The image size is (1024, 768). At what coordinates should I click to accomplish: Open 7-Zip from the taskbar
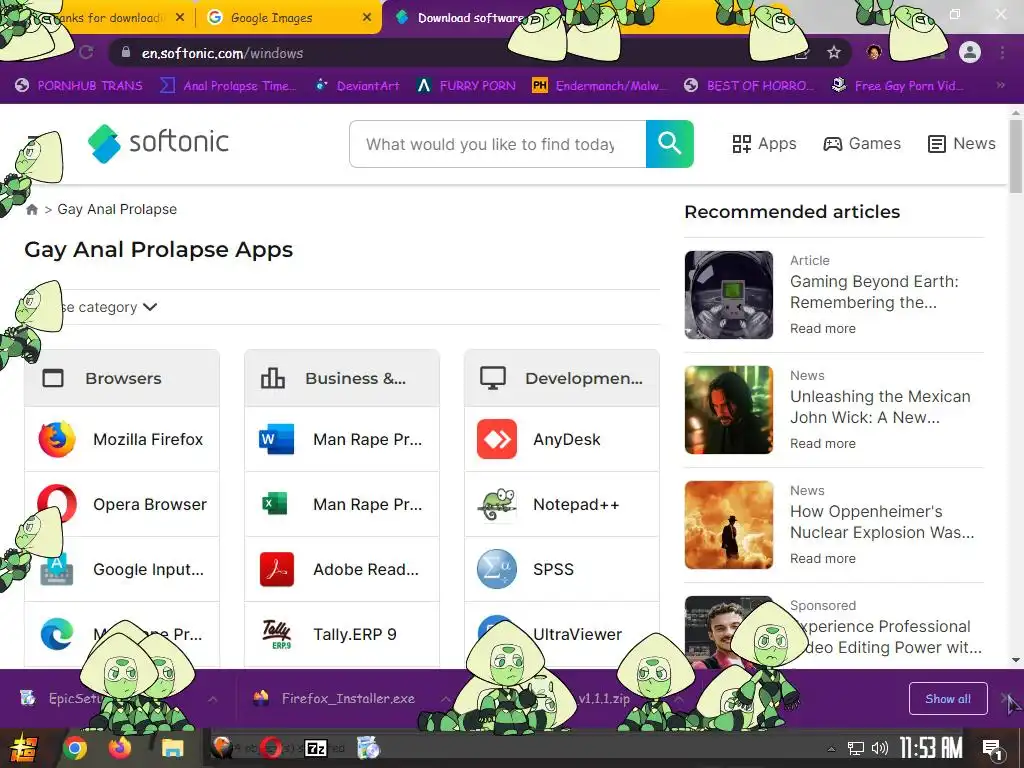click(x=317, y=748)
